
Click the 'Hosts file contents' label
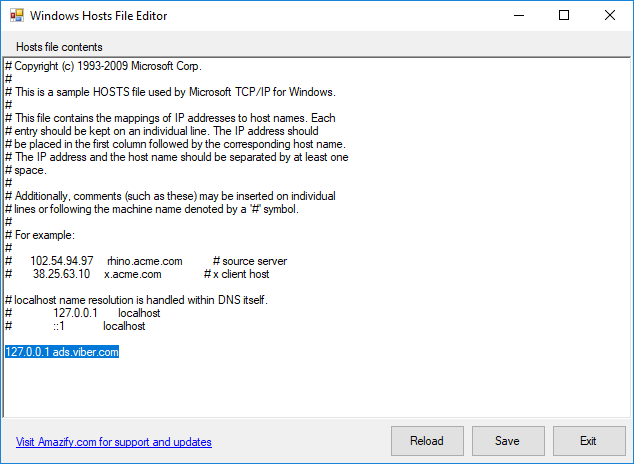pyautogui.click(x=59, y=47)
